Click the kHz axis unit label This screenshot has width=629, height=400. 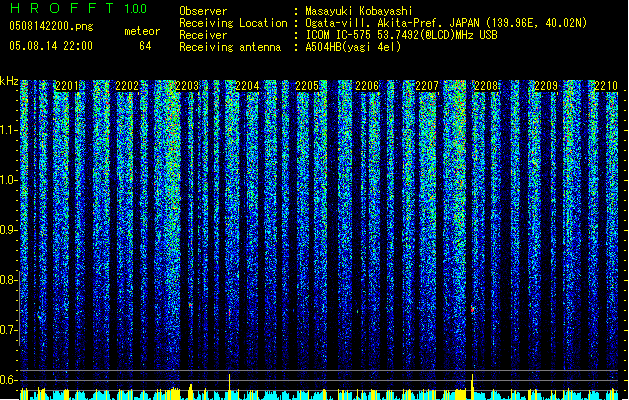[9, 81]
